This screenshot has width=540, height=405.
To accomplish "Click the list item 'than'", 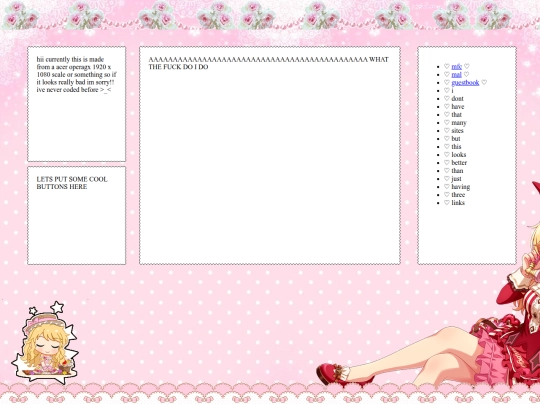I will [457, 170].
